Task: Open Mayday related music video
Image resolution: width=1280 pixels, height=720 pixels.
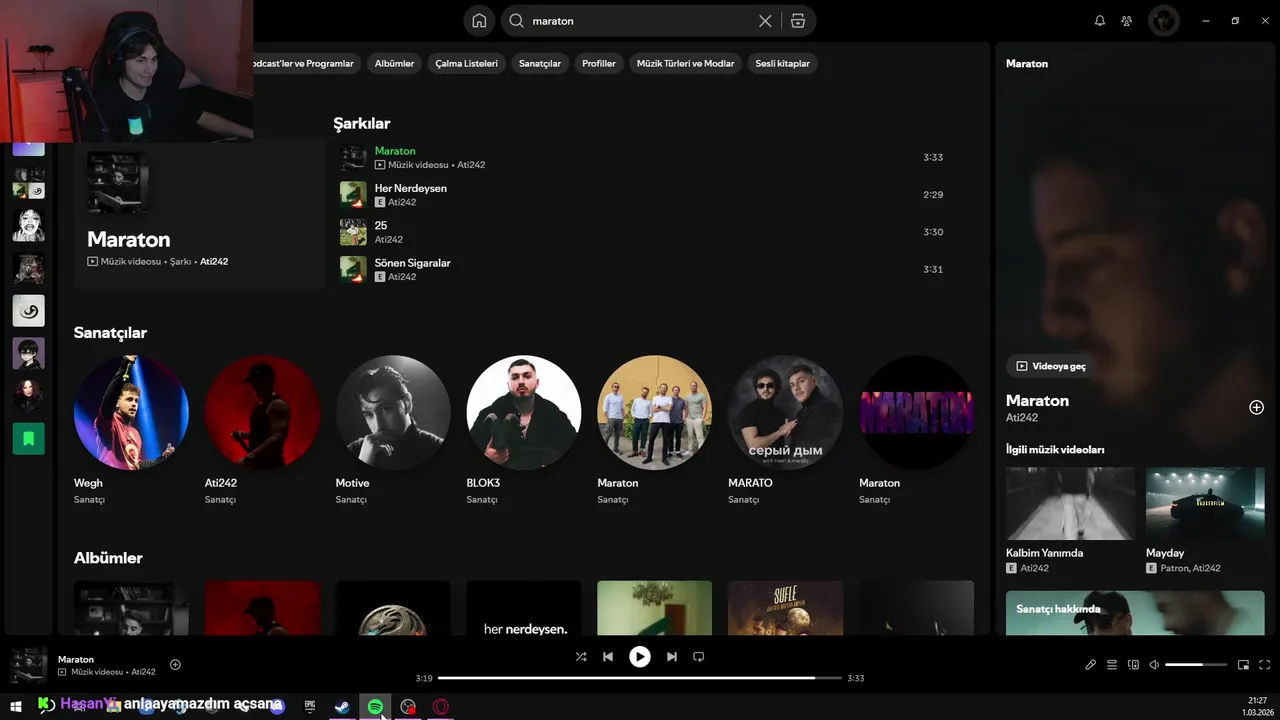Action: click(1205, 504)
